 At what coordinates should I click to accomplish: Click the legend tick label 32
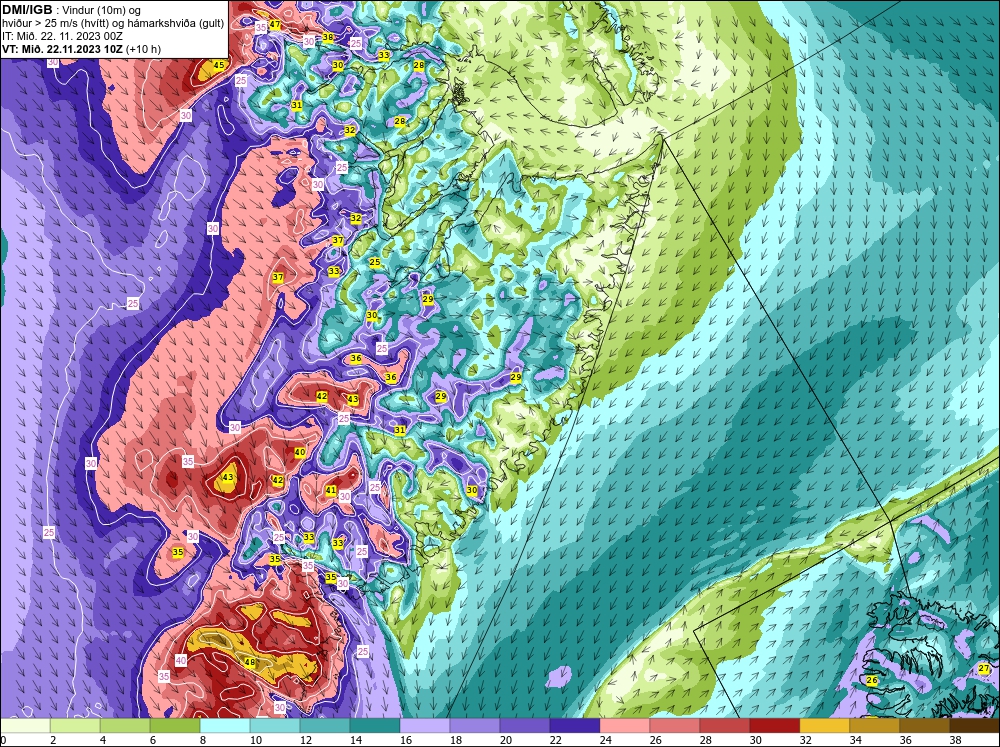(x=805, y=740)
